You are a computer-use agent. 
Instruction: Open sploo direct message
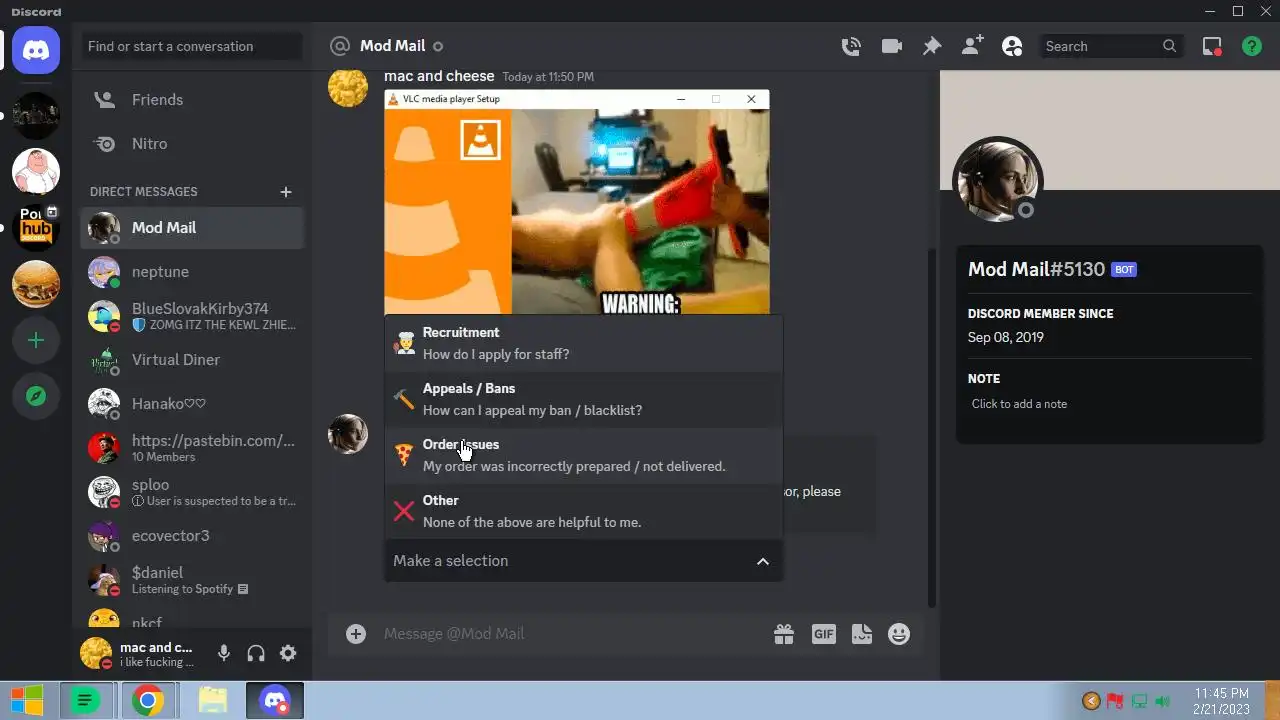pos(192,492)
